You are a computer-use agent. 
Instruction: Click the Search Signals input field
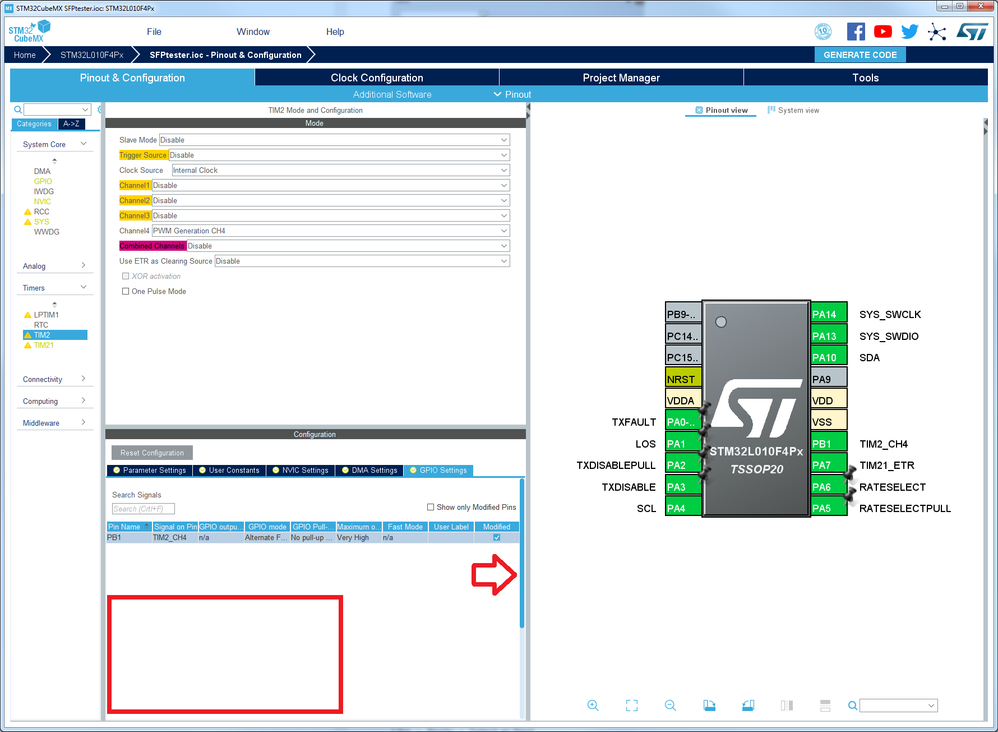pos(143,509)
